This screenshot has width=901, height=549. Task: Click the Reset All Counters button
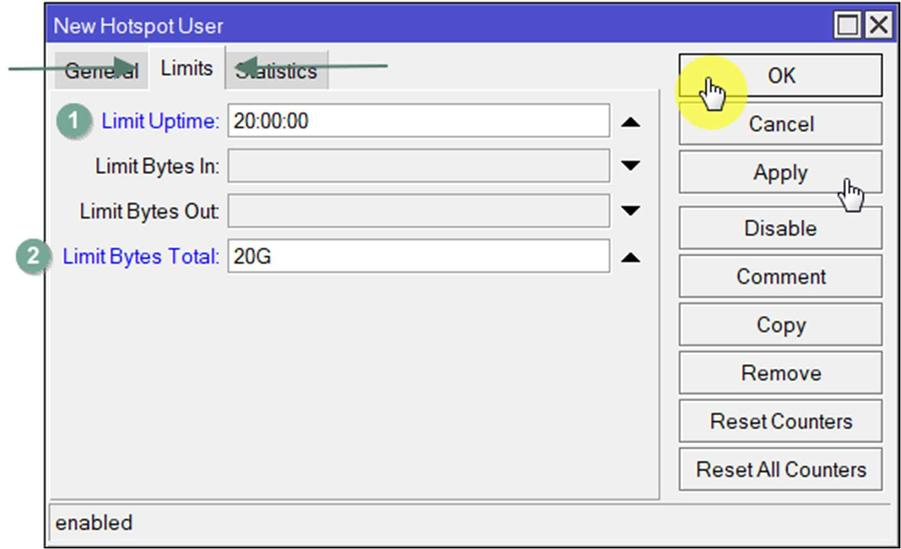pos(780,469)
